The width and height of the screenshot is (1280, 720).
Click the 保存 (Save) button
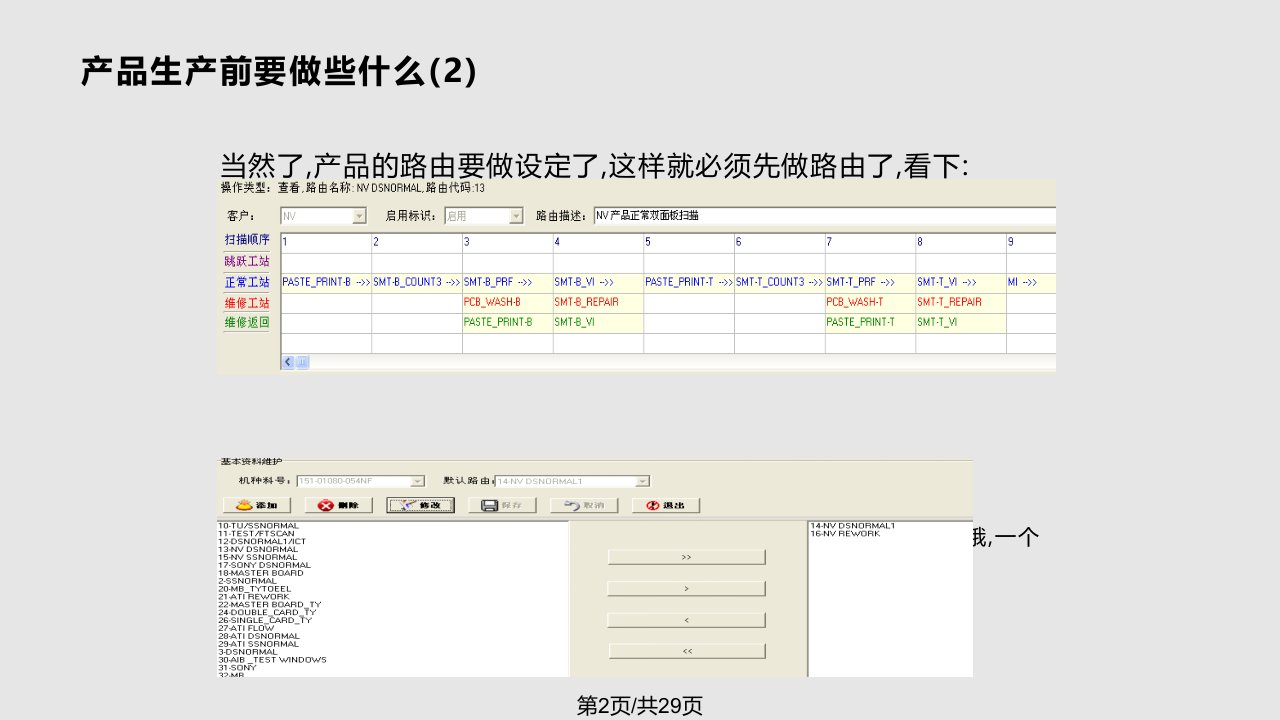pos(502,505)
